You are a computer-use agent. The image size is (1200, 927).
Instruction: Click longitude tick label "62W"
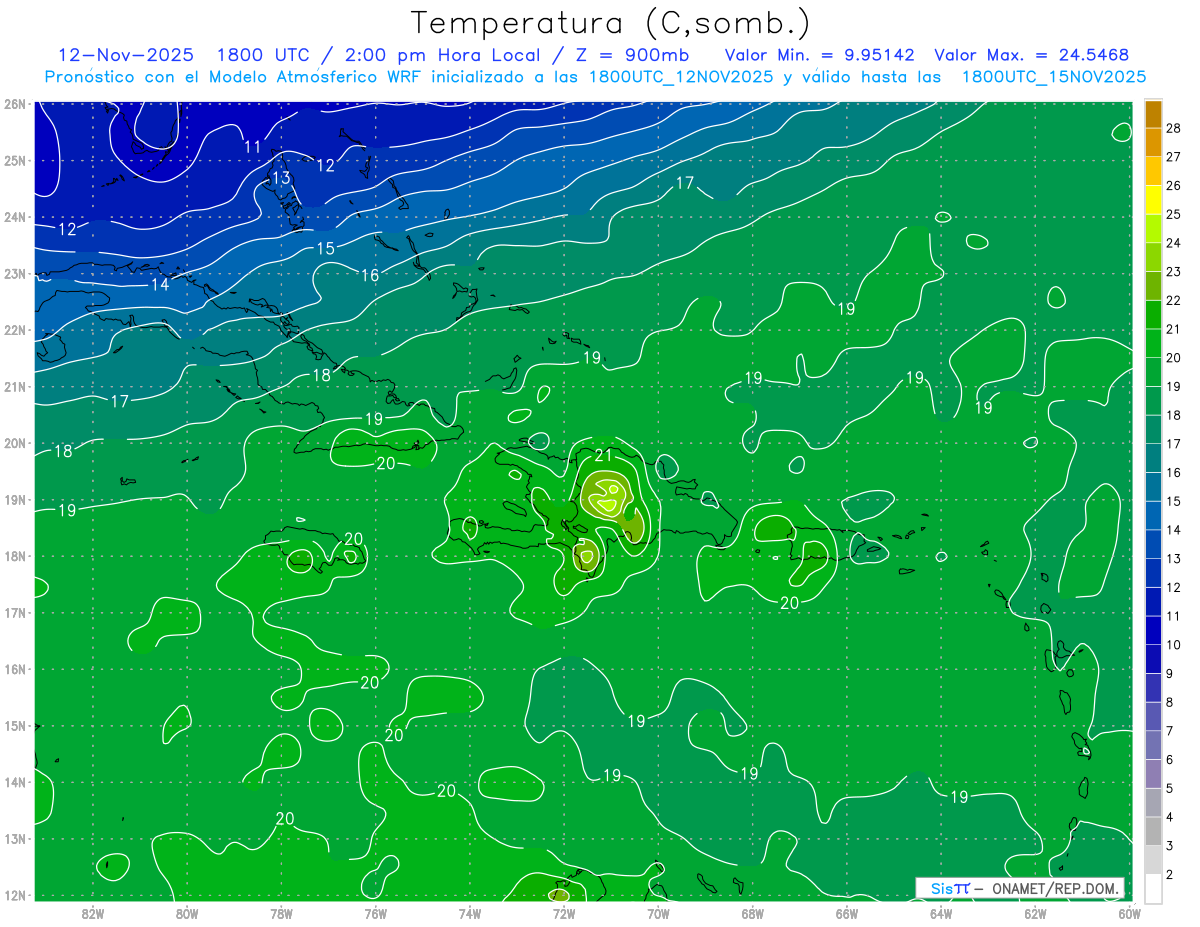tap(1035, 913)
